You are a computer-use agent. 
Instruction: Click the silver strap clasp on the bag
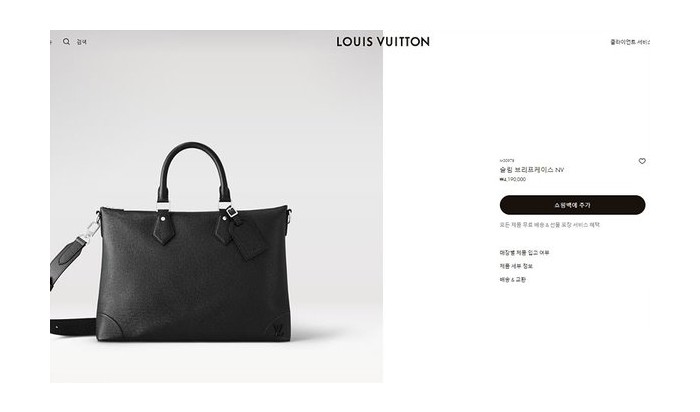93,230
